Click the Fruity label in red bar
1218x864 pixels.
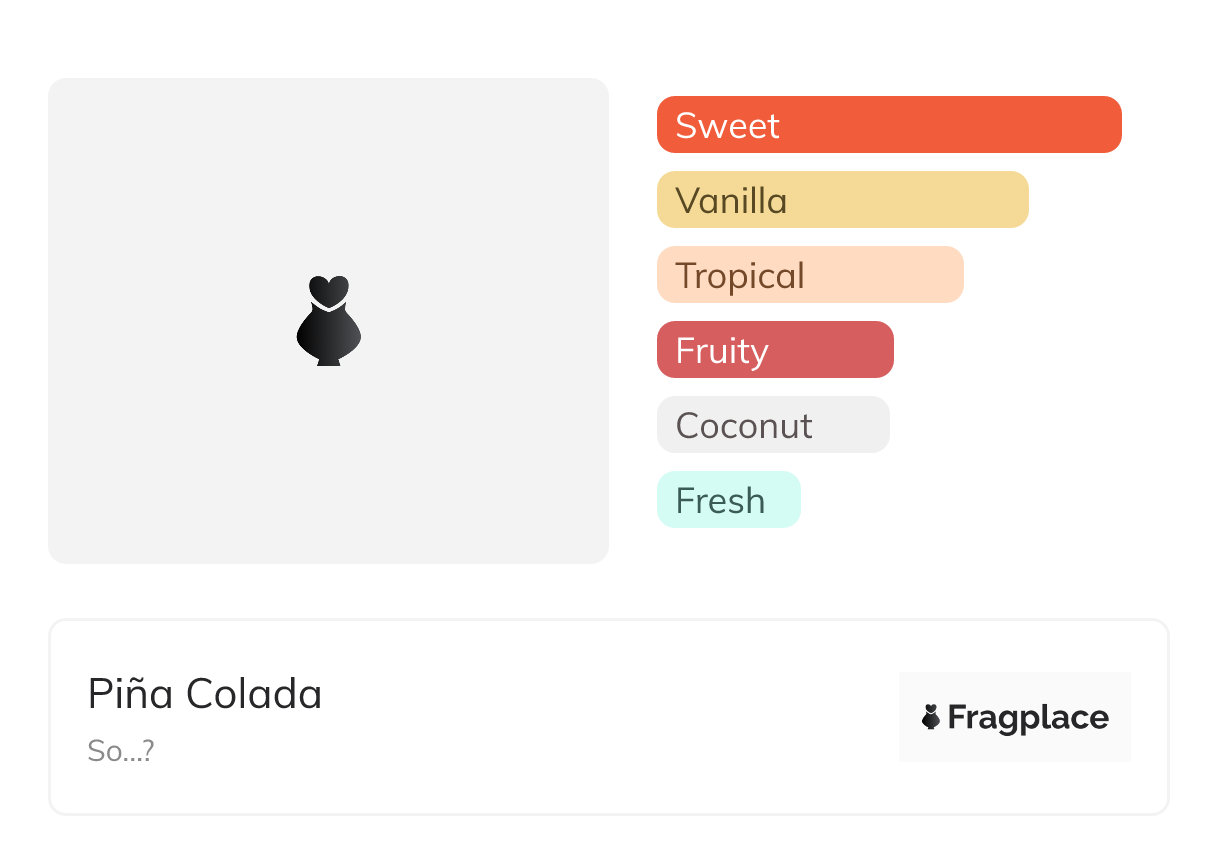721,351
